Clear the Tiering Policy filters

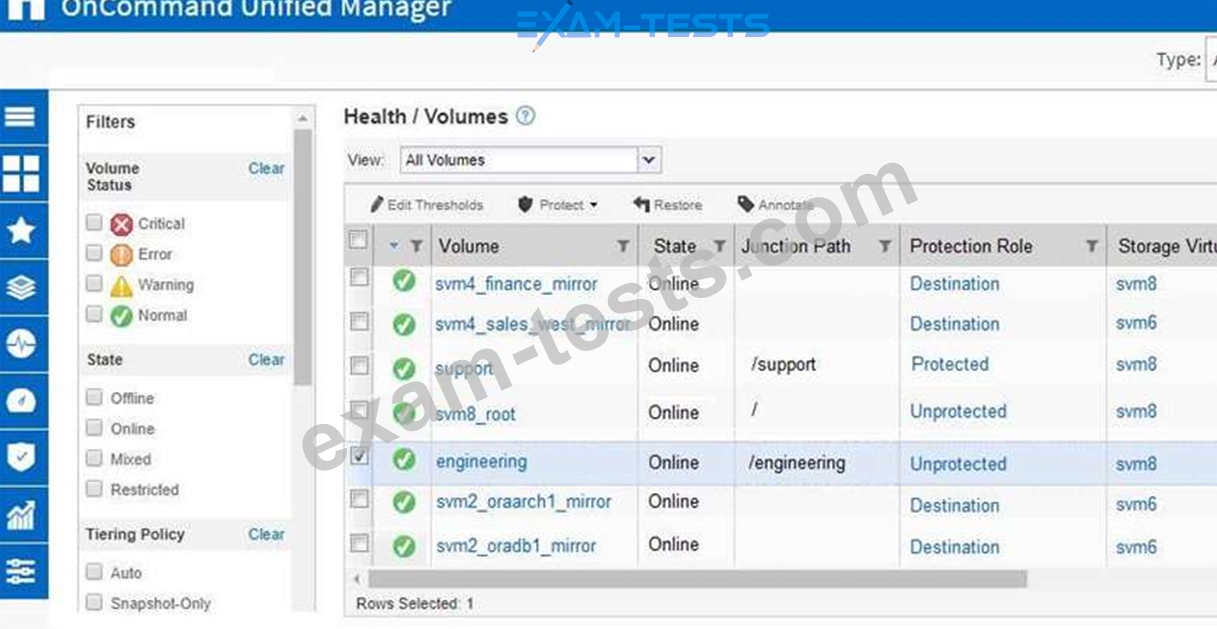click(x=266, y=534)
